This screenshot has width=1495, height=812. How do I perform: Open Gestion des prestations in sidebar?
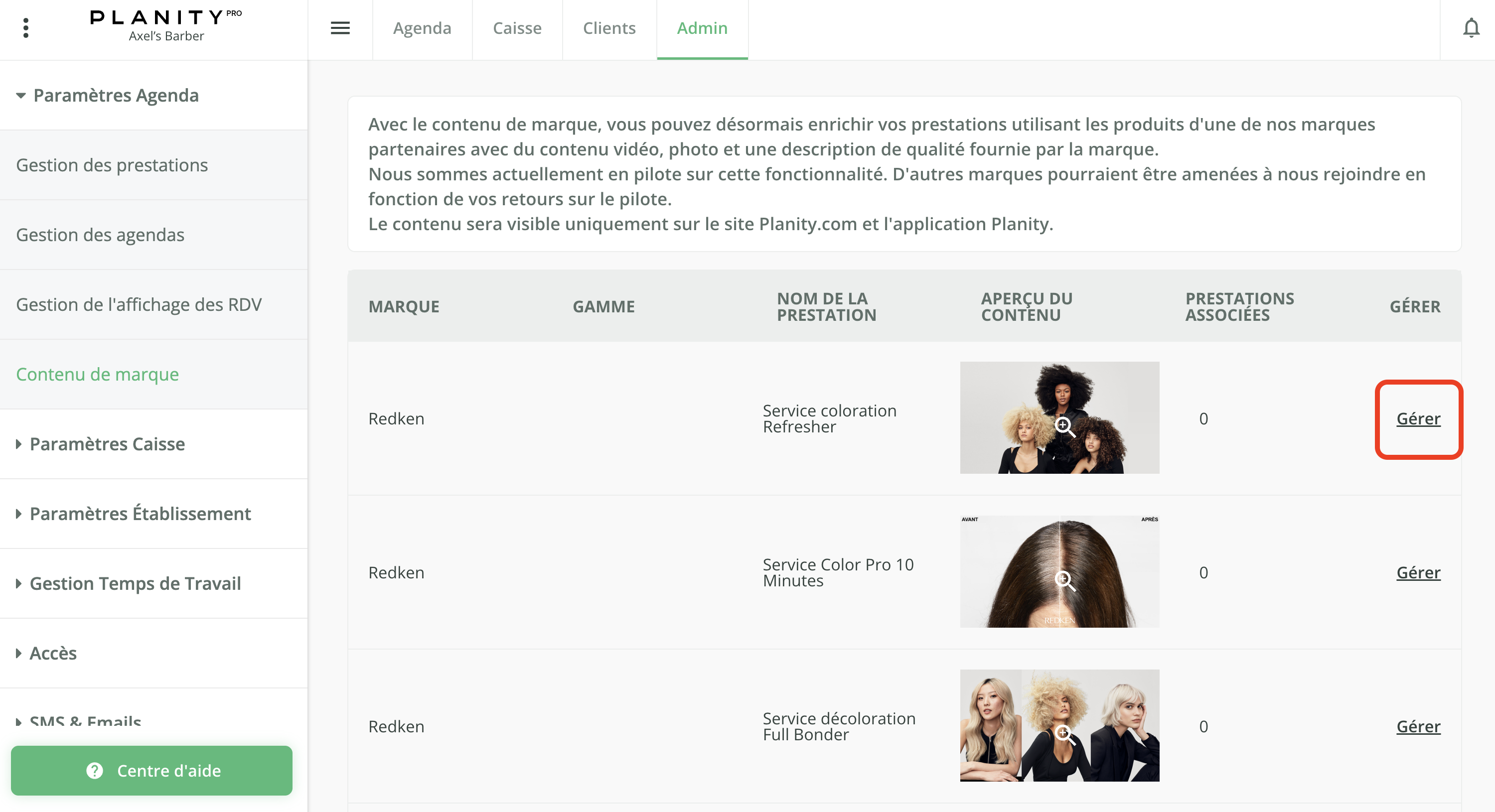coord(112,165)
